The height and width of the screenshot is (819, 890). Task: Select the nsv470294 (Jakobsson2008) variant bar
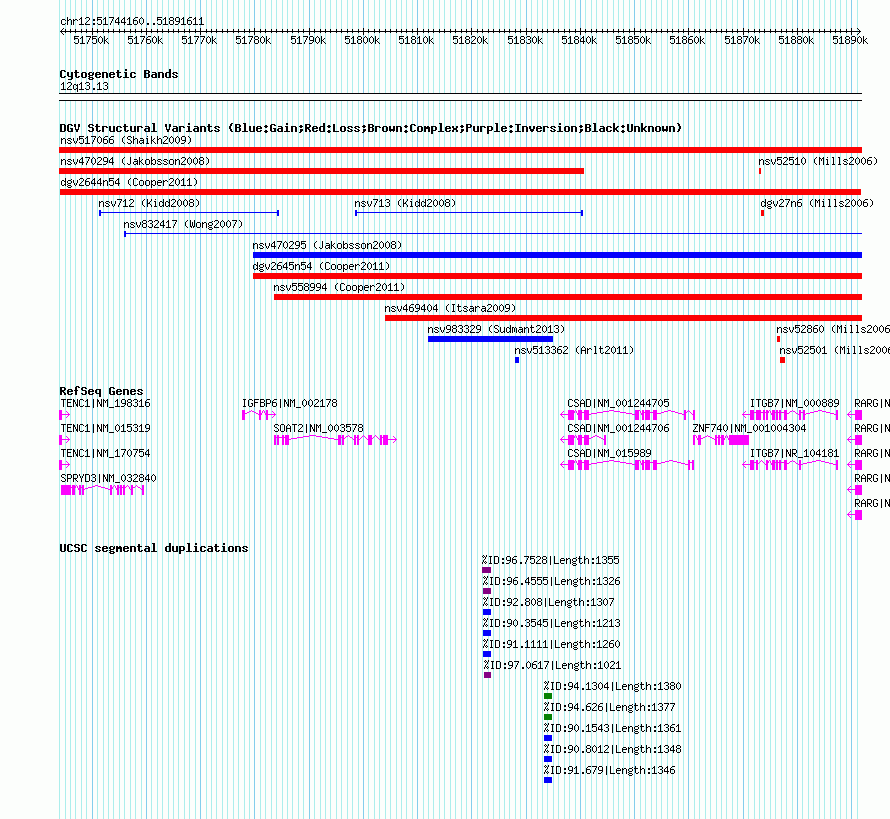tap(321, 171)
